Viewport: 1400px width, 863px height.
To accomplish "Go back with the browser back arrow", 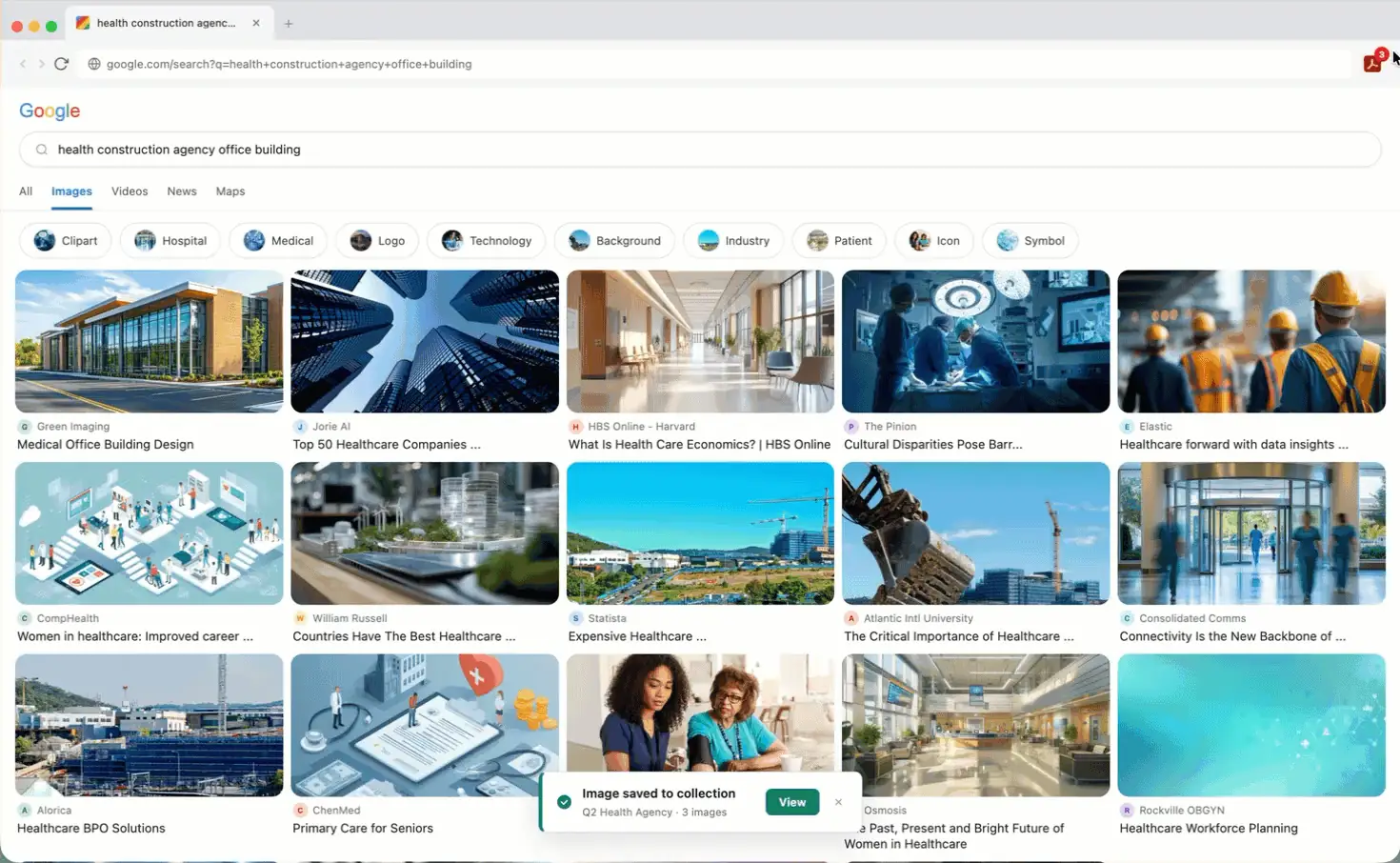I will 23,64.
